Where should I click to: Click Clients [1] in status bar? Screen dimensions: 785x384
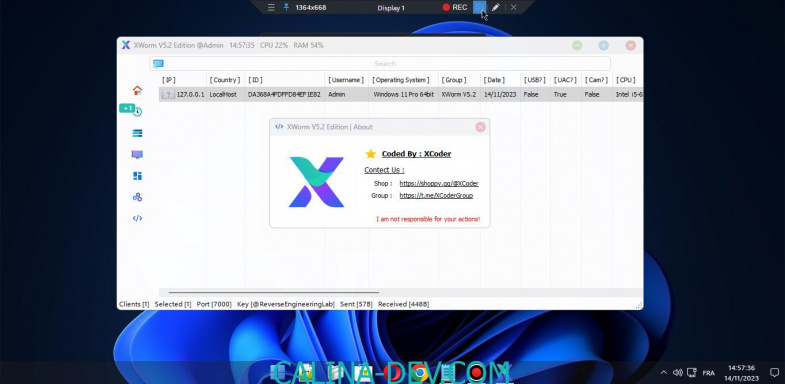pos(134,304)
